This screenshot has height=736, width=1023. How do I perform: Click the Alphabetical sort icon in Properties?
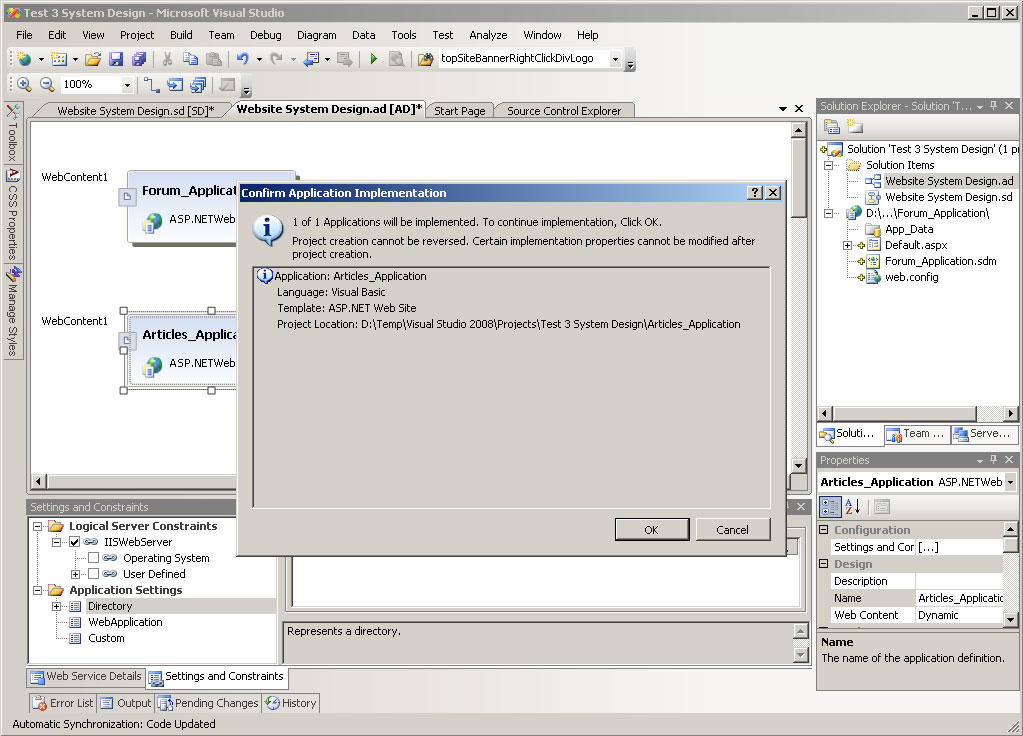pyautogui.click(x=853, y=506)
